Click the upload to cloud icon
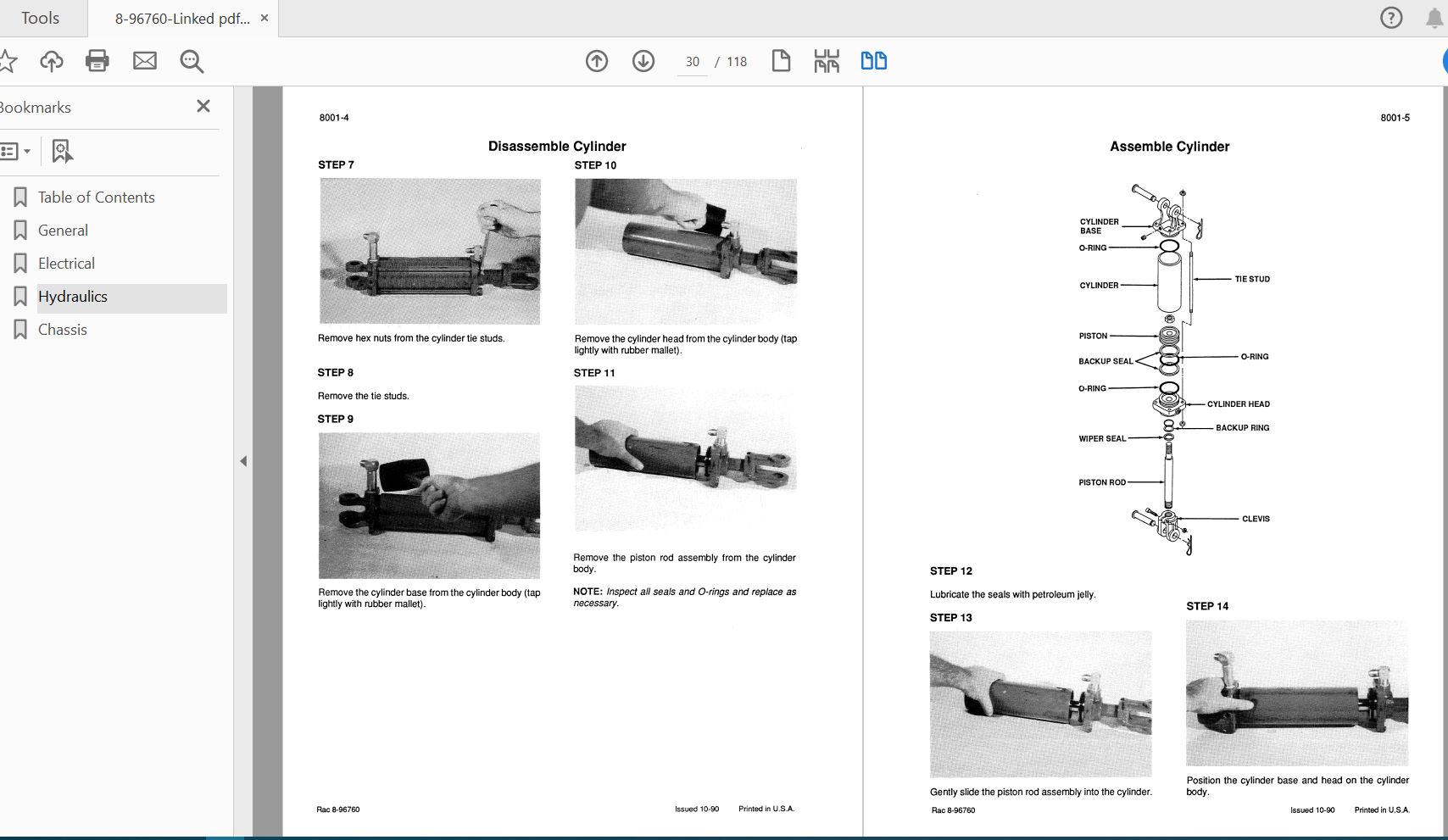 (52, 61)
